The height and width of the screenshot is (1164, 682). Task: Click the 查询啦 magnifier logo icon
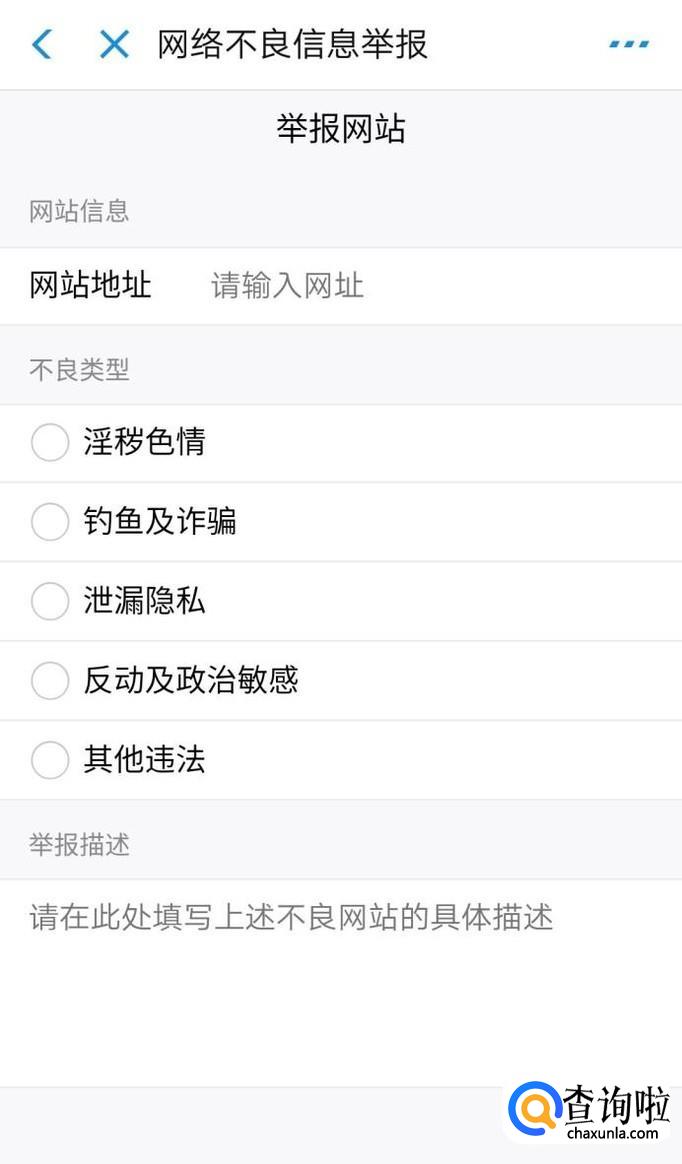536,1109
